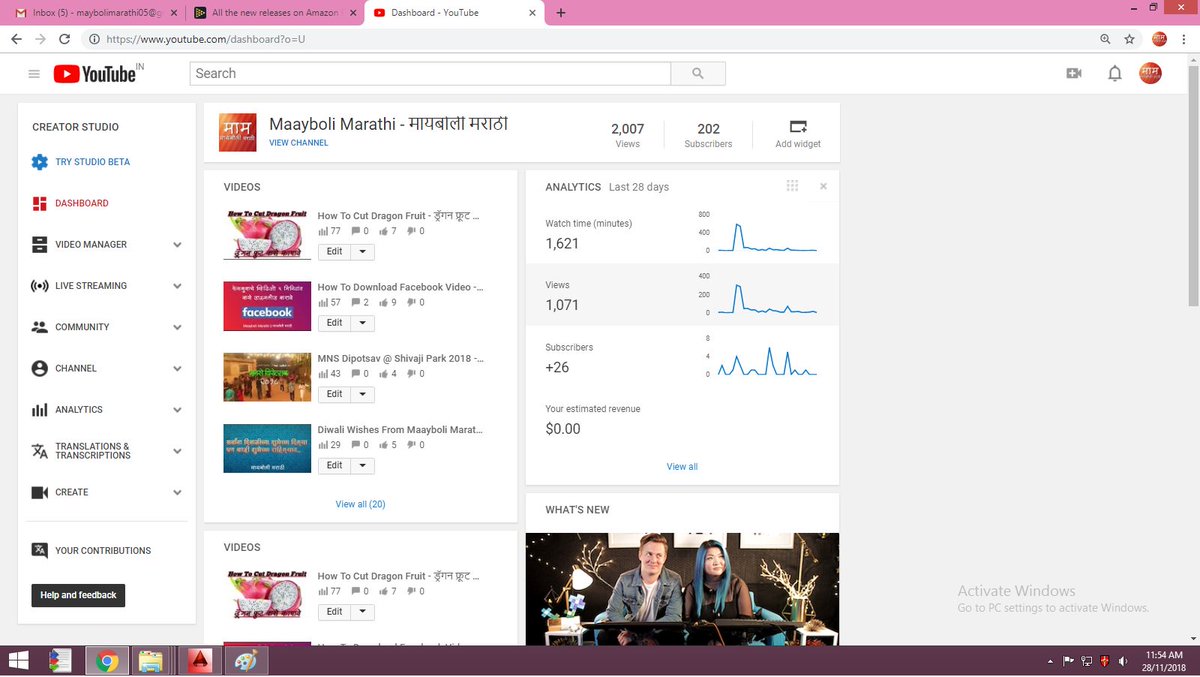
Task: Click View all (20) videos link
Action: [x=360, y=504]
